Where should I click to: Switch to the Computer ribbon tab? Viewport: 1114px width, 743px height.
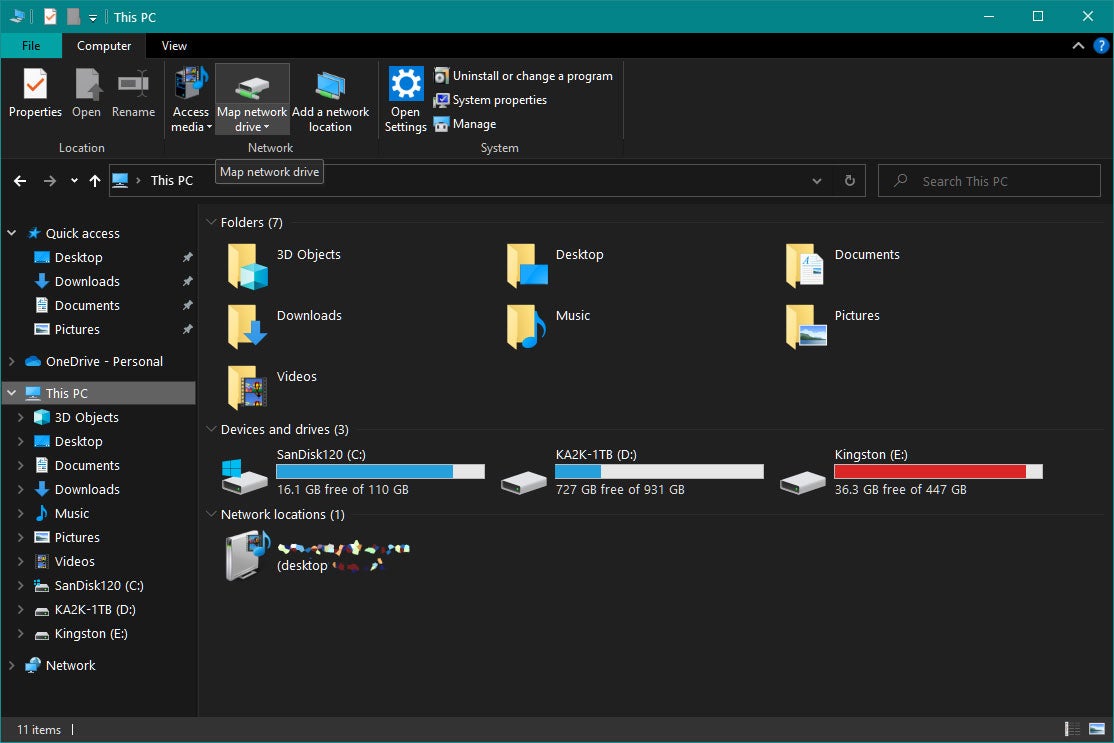(x=104, y=46)
